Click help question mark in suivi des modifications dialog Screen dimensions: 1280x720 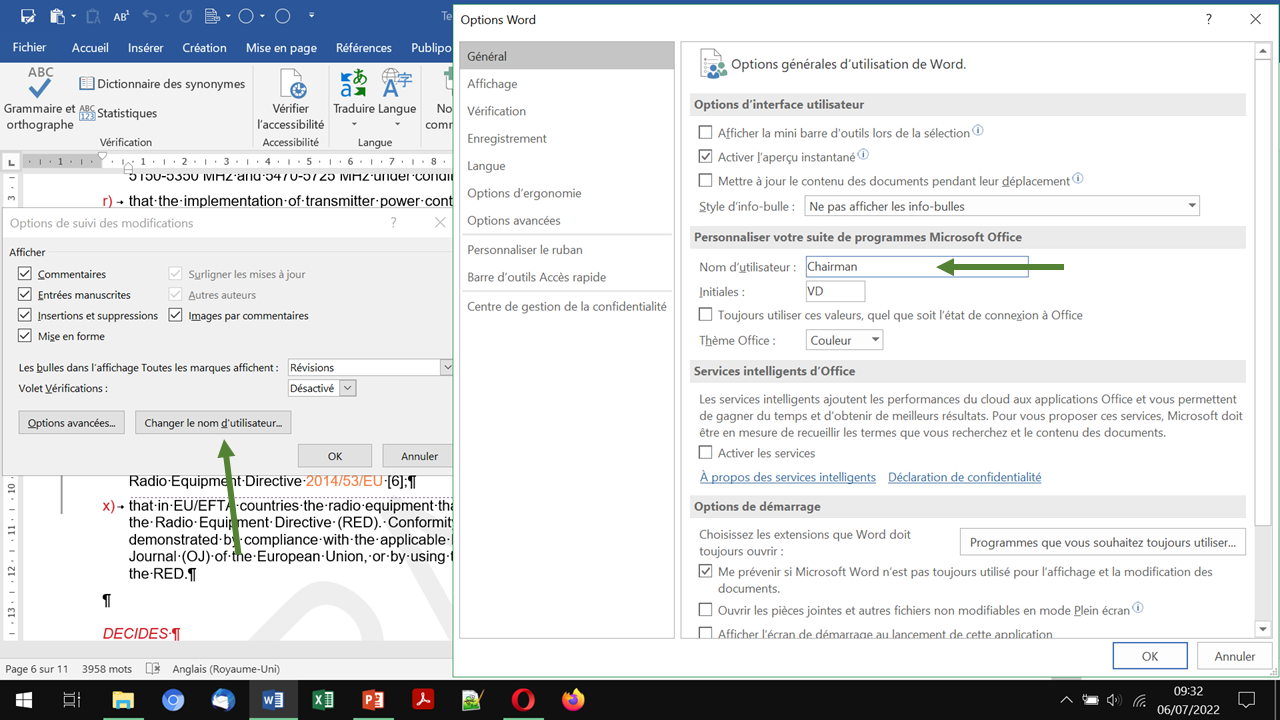(393, 223)
